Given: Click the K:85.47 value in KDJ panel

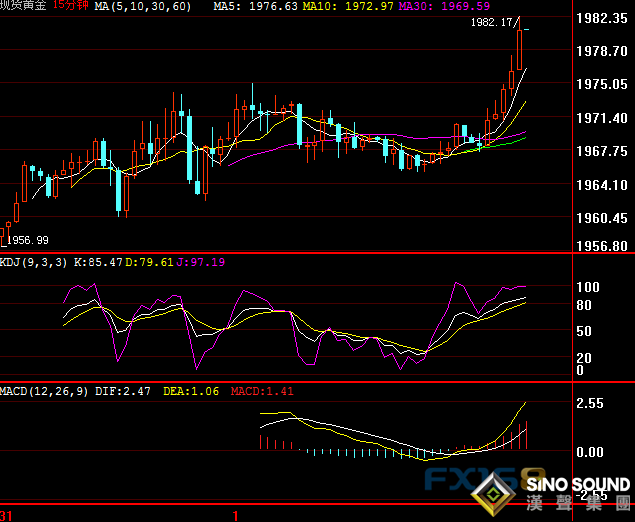Looking at the screenshot, I should point(104,262).
